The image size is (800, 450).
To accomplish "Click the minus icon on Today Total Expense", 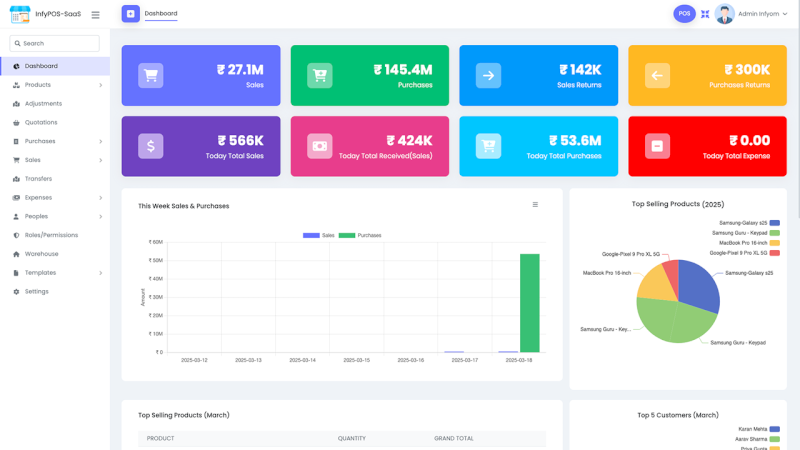I will click(x=657, y=146).
